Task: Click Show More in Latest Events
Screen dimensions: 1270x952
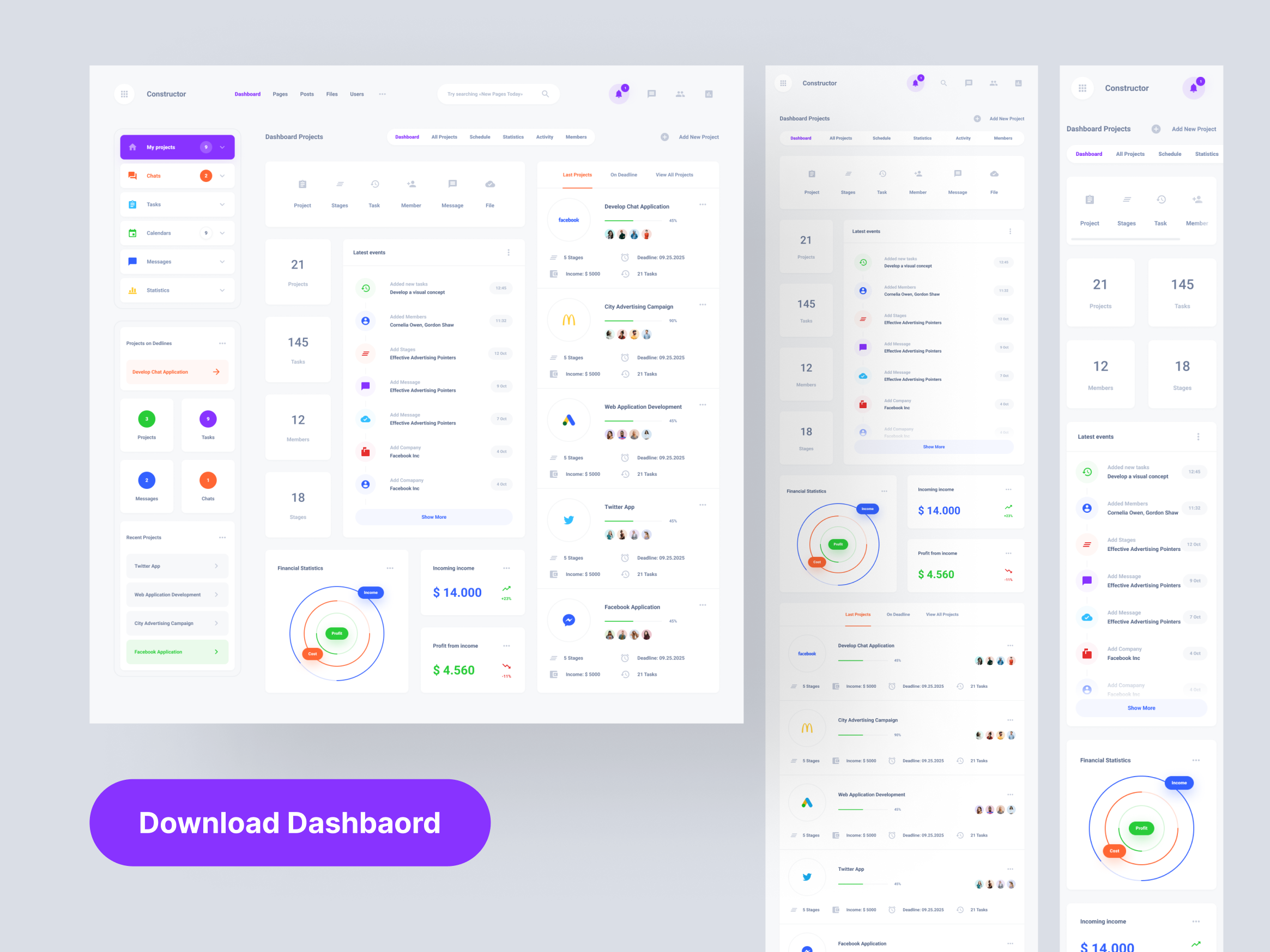Action: pos(433,517)
